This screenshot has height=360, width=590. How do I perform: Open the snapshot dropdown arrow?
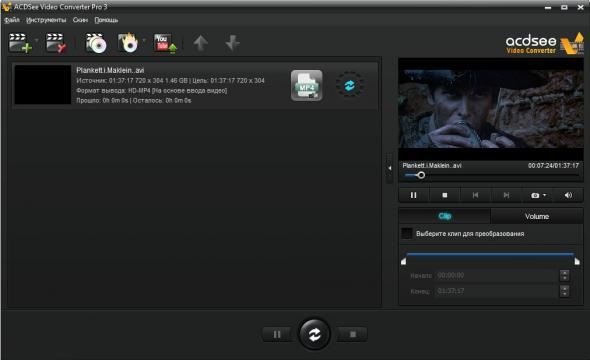544,195
